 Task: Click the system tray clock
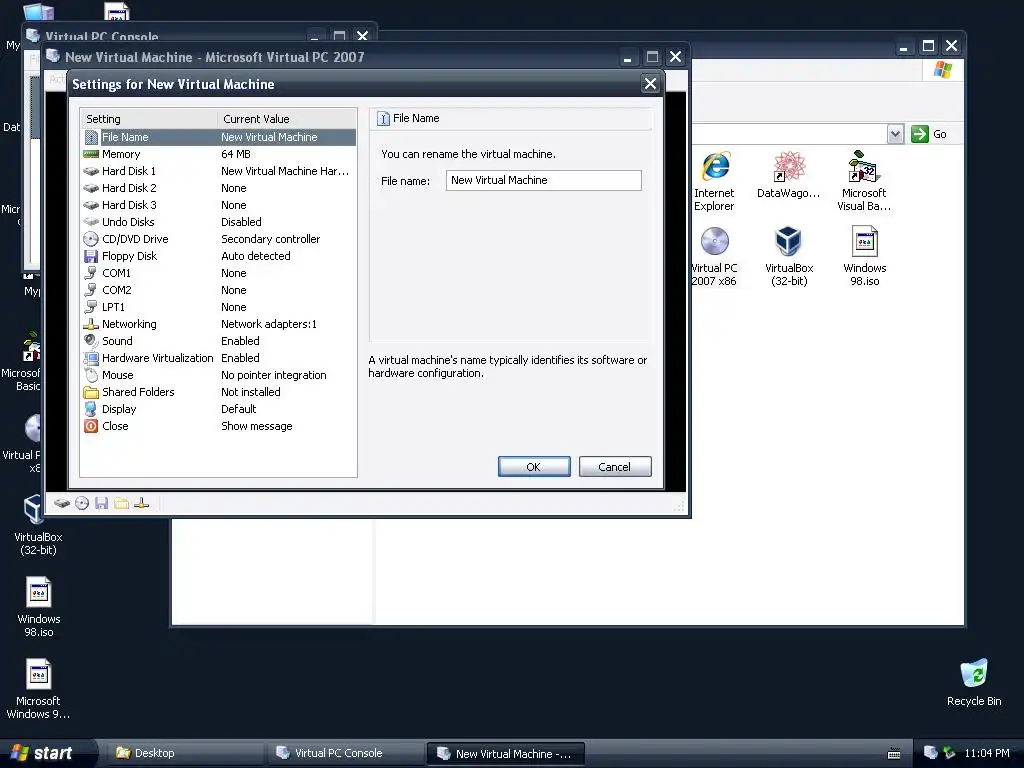pos(987,753)
